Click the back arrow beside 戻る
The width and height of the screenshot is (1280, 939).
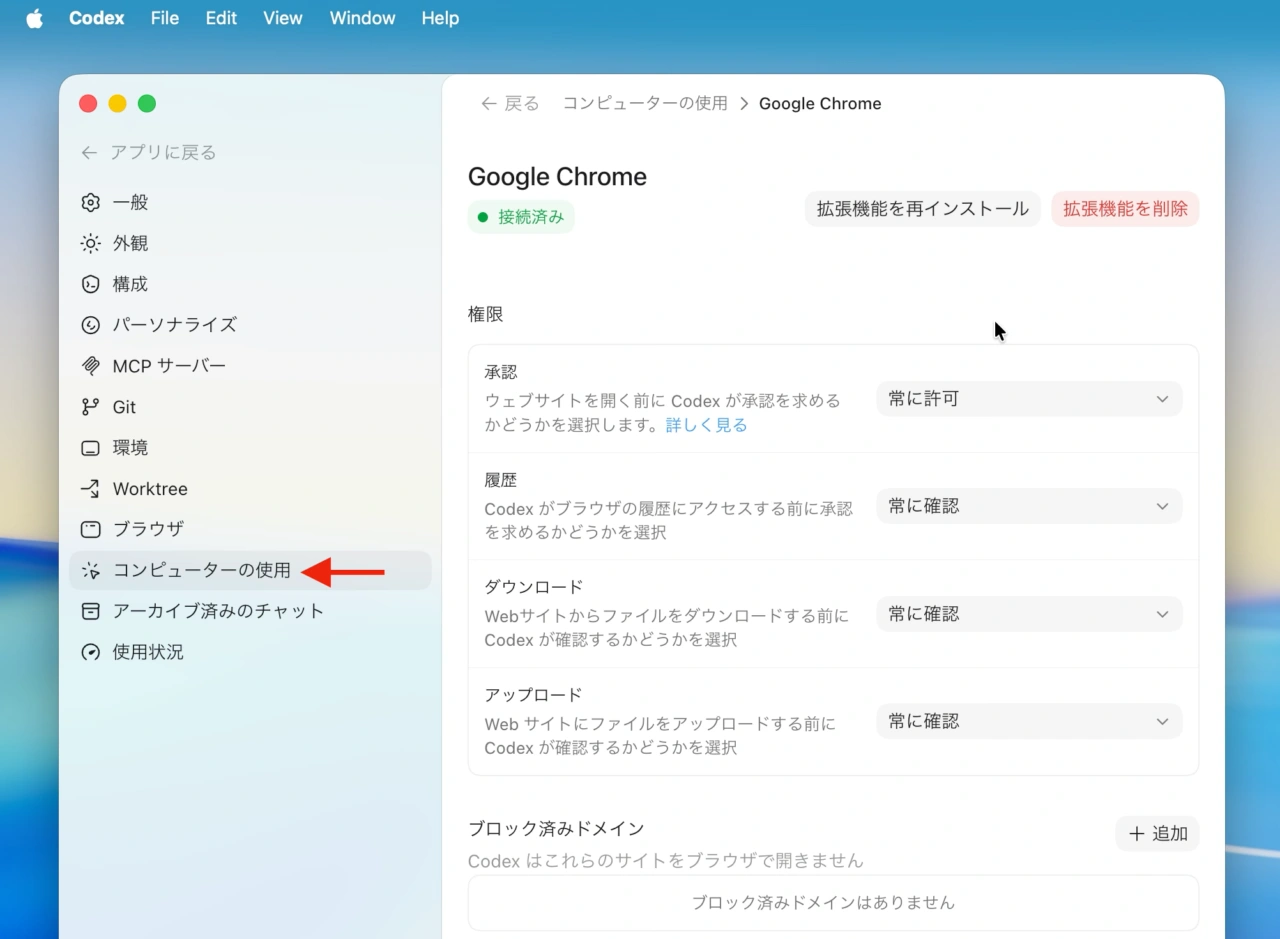point(488,104)
